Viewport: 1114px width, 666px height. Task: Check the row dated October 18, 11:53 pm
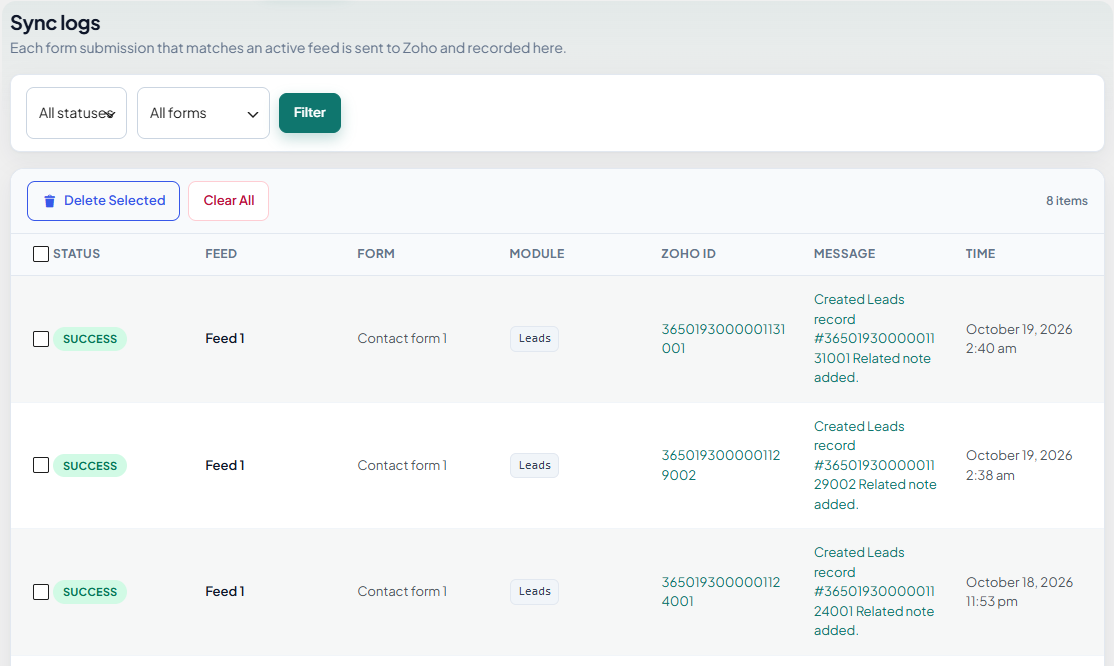click(41, 592)
